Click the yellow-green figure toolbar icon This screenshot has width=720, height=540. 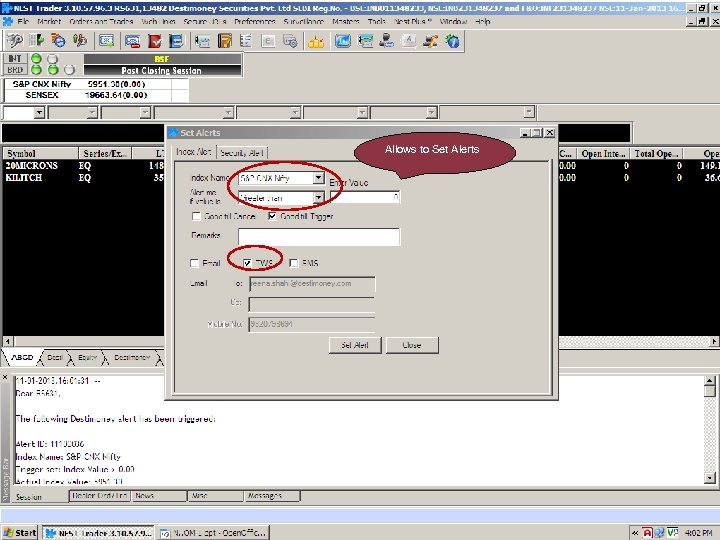coord(79,41)
